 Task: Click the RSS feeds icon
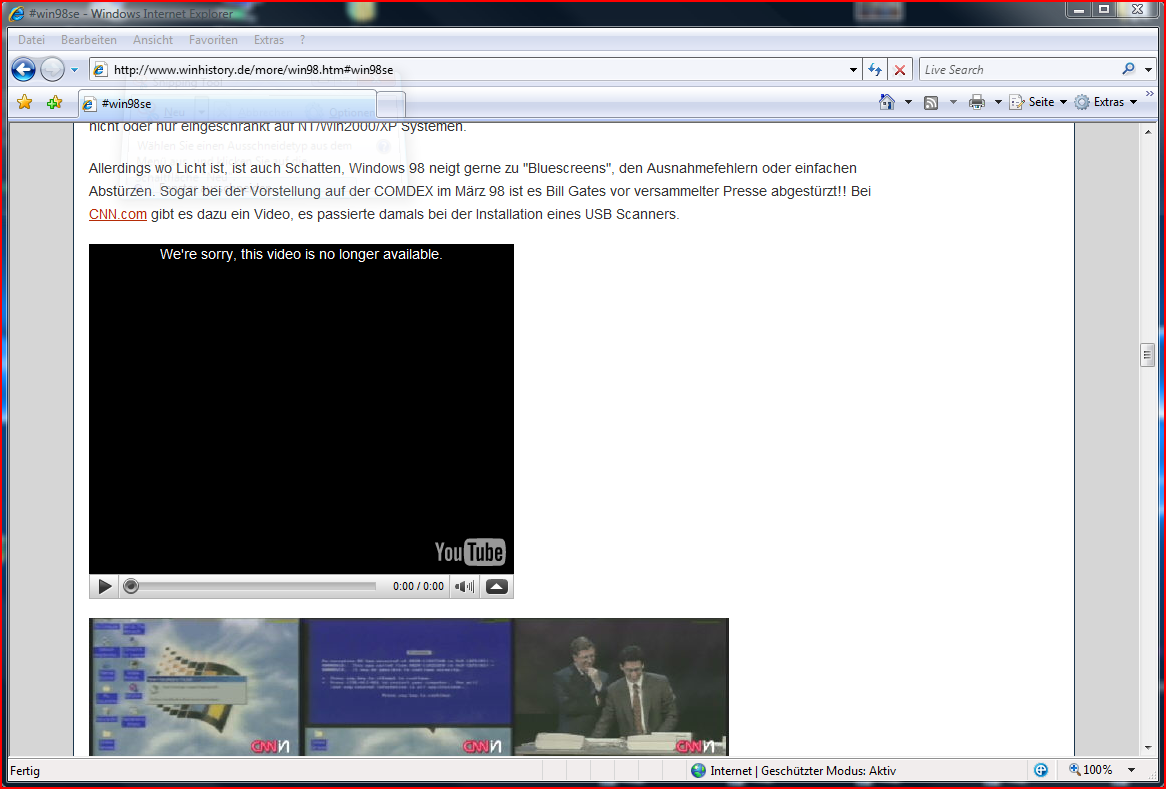pyautogui.click(x=931, y=102)
